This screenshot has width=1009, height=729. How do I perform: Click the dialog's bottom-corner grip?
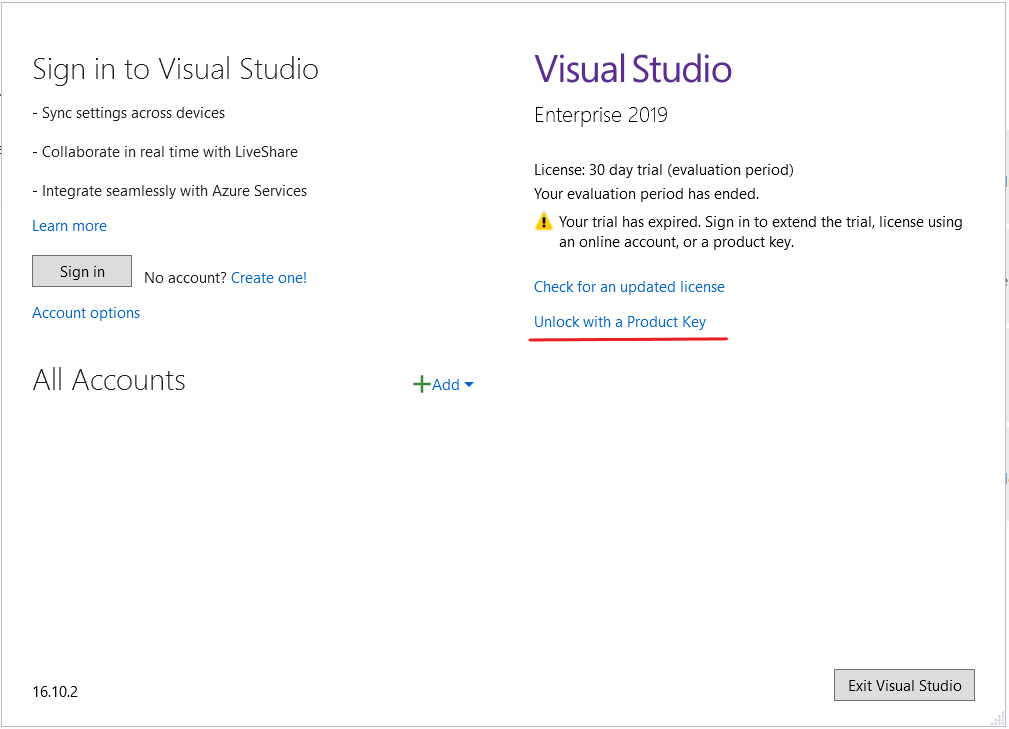(997, 719)
